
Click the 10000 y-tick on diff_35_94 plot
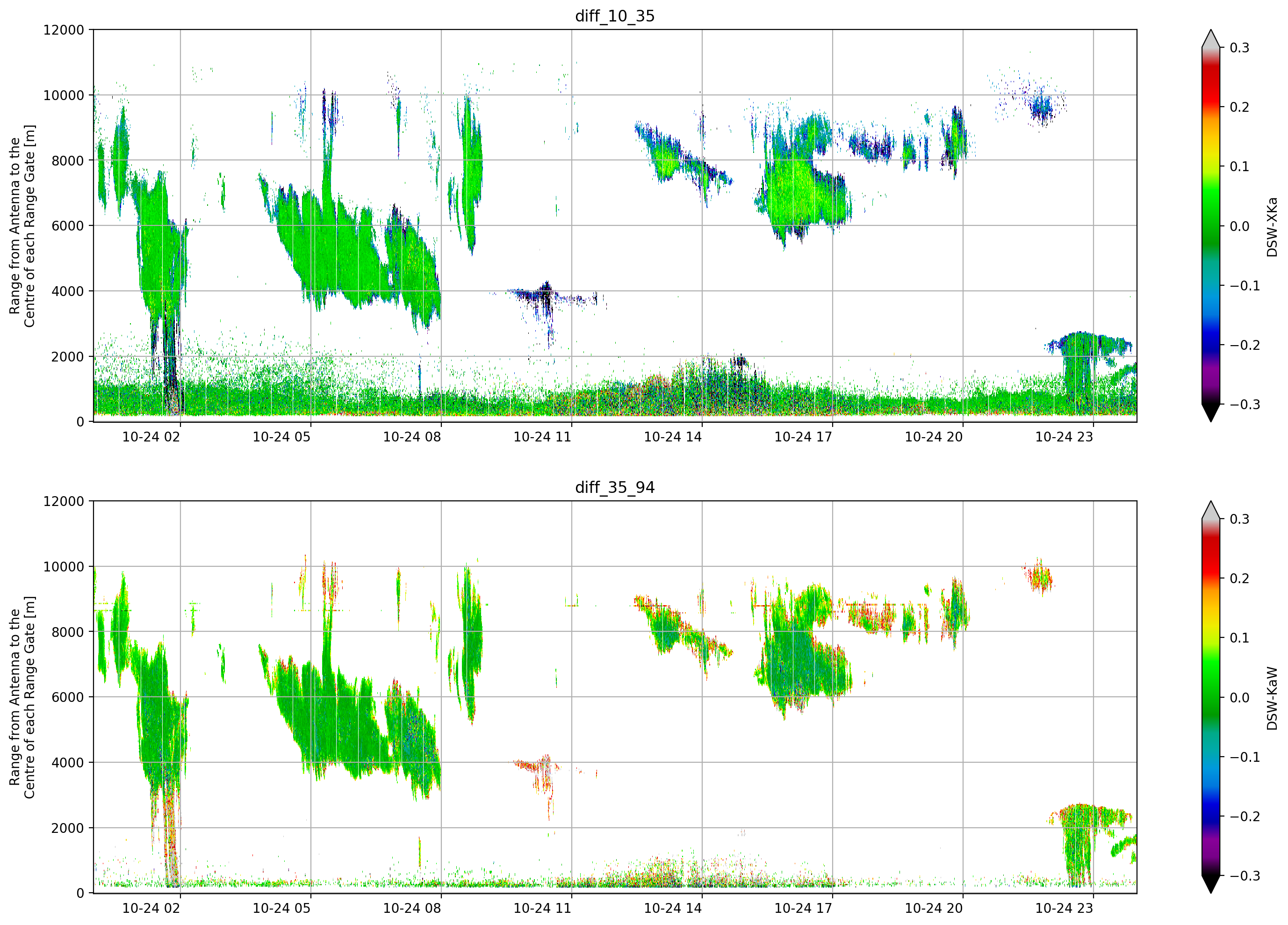(64, 566)
